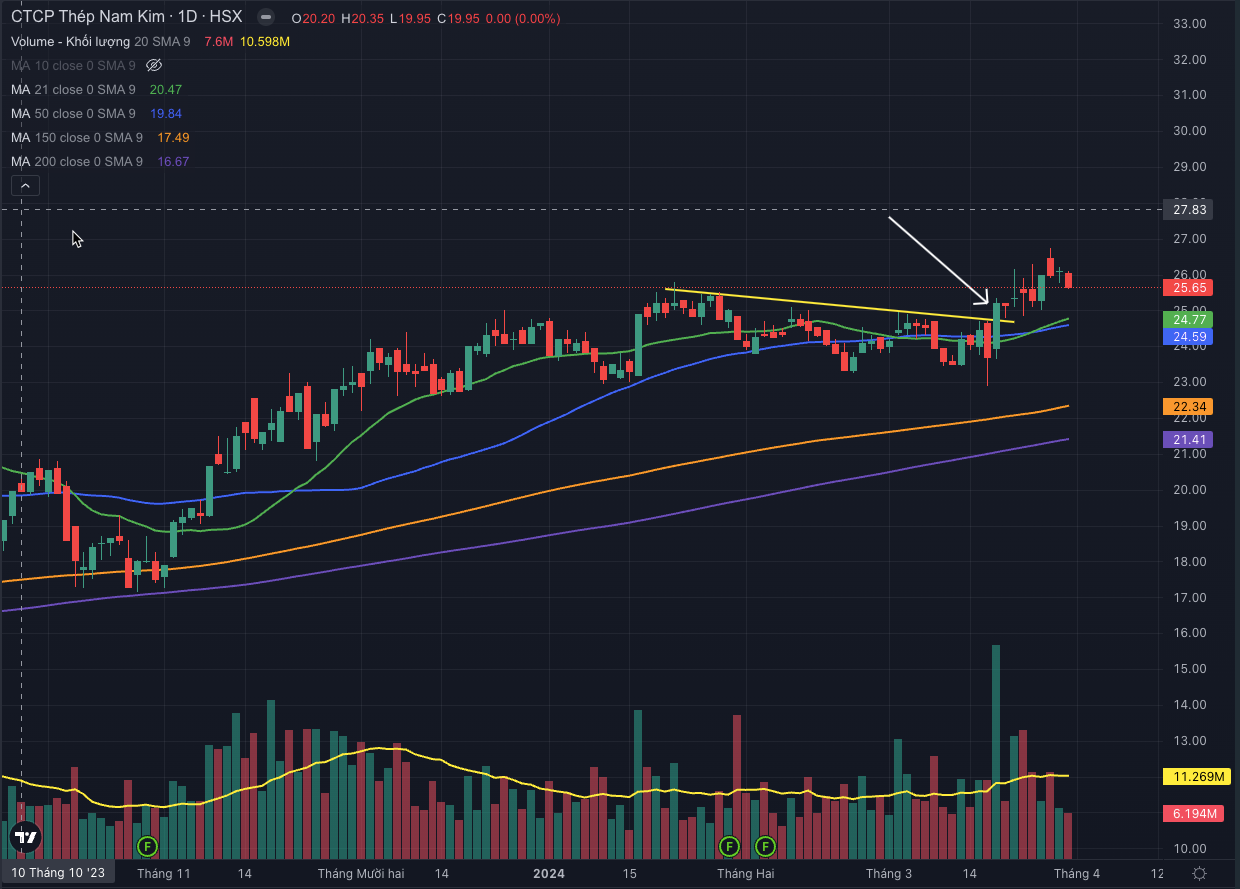Click the orange MA 150 value 17.49
The image size is (1240, 889).
click(x=173, y=137)
